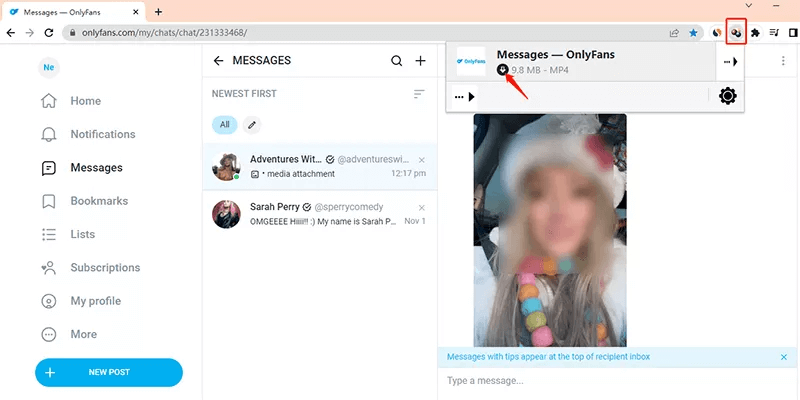This screenshot has width=800, height=400.
Task: Open the Ne profile avatar
Action: point(49,67)
